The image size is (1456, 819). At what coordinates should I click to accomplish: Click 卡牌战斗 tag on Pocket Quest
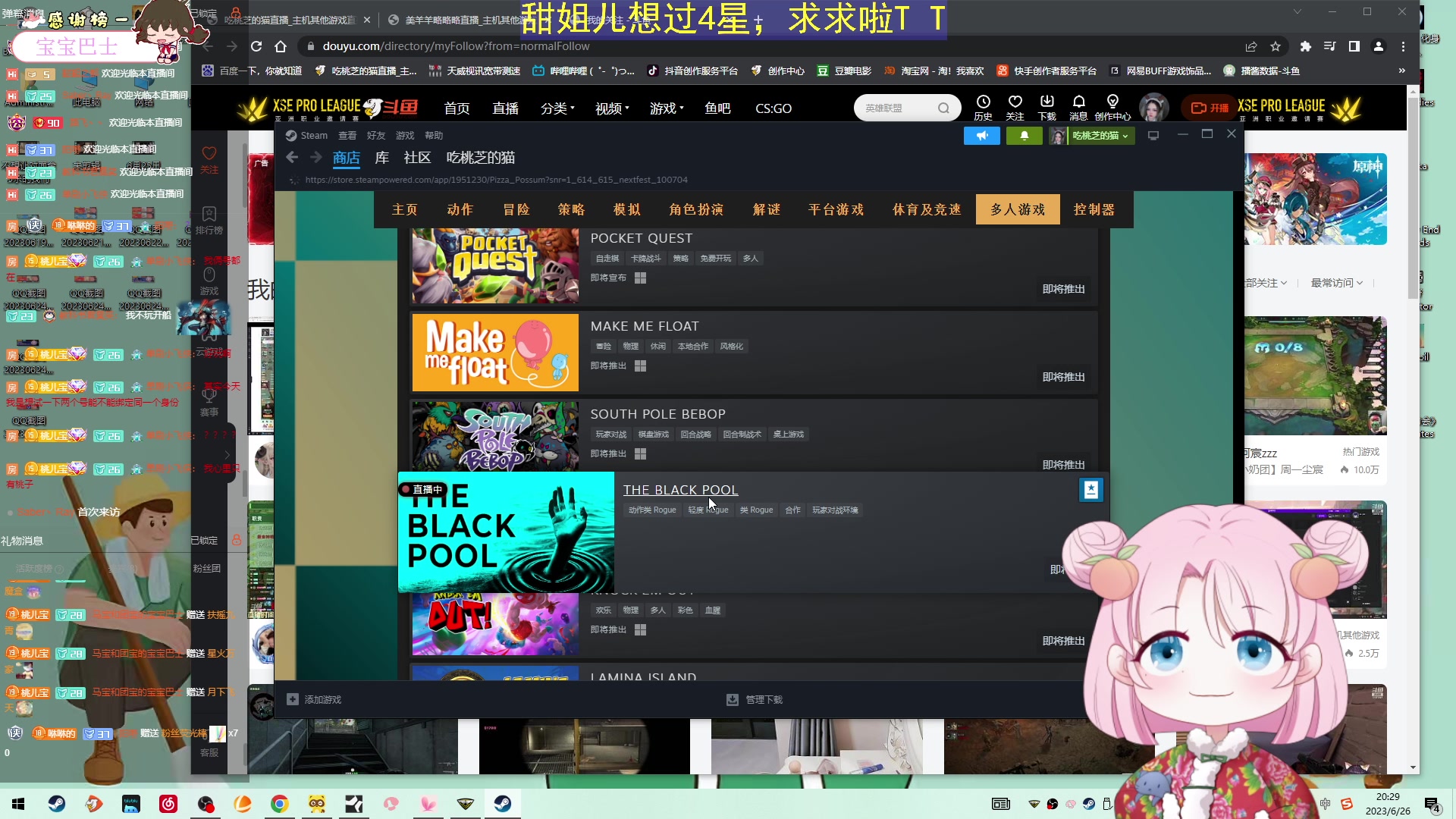[x=645, y=259]
